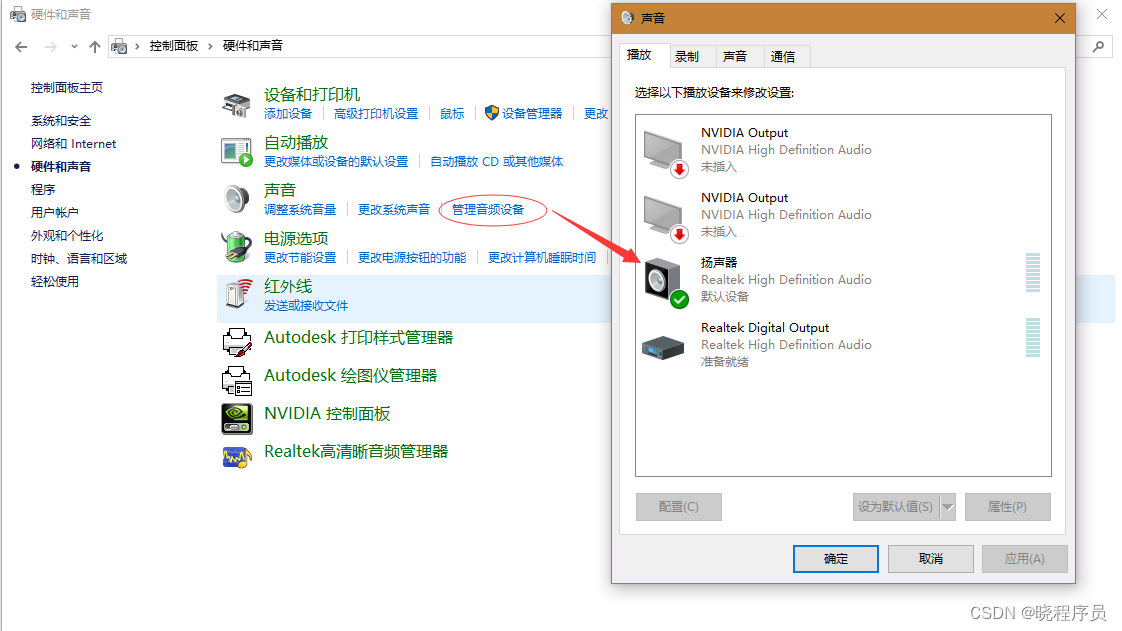The height and width of the screenshot is (631, 1122).
Task: Open the 添加设备 link
Action: click(x=288, y=114)
